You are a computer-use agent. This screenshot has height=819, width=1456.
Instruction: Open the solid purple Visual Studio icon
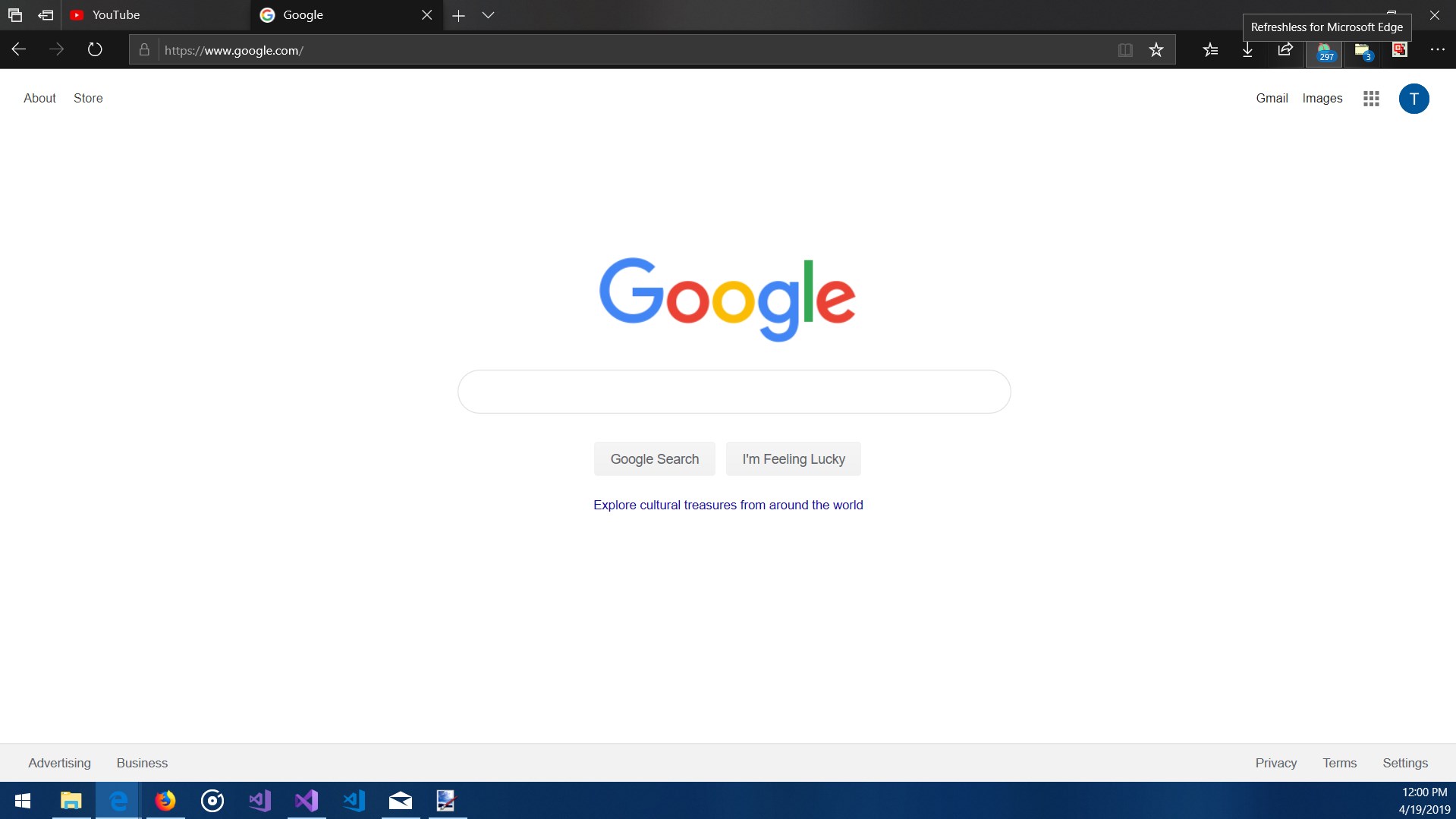[x=307, y=801]
